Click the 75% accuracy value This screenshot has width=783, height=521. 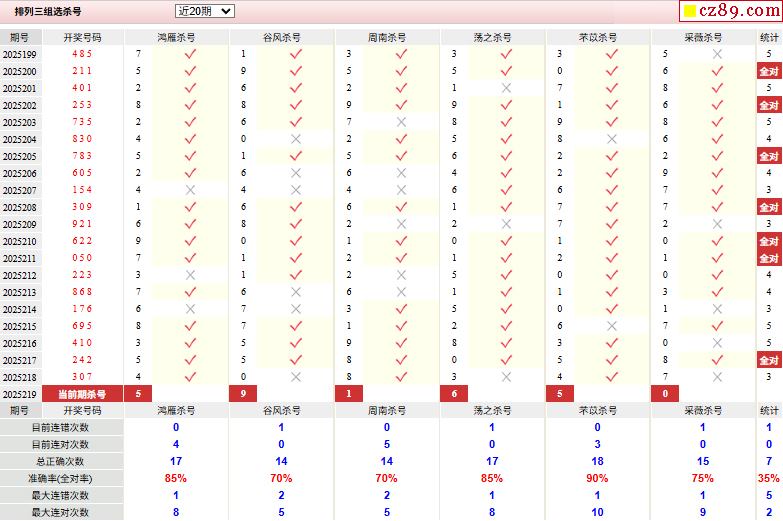click(x=703, y=478)
